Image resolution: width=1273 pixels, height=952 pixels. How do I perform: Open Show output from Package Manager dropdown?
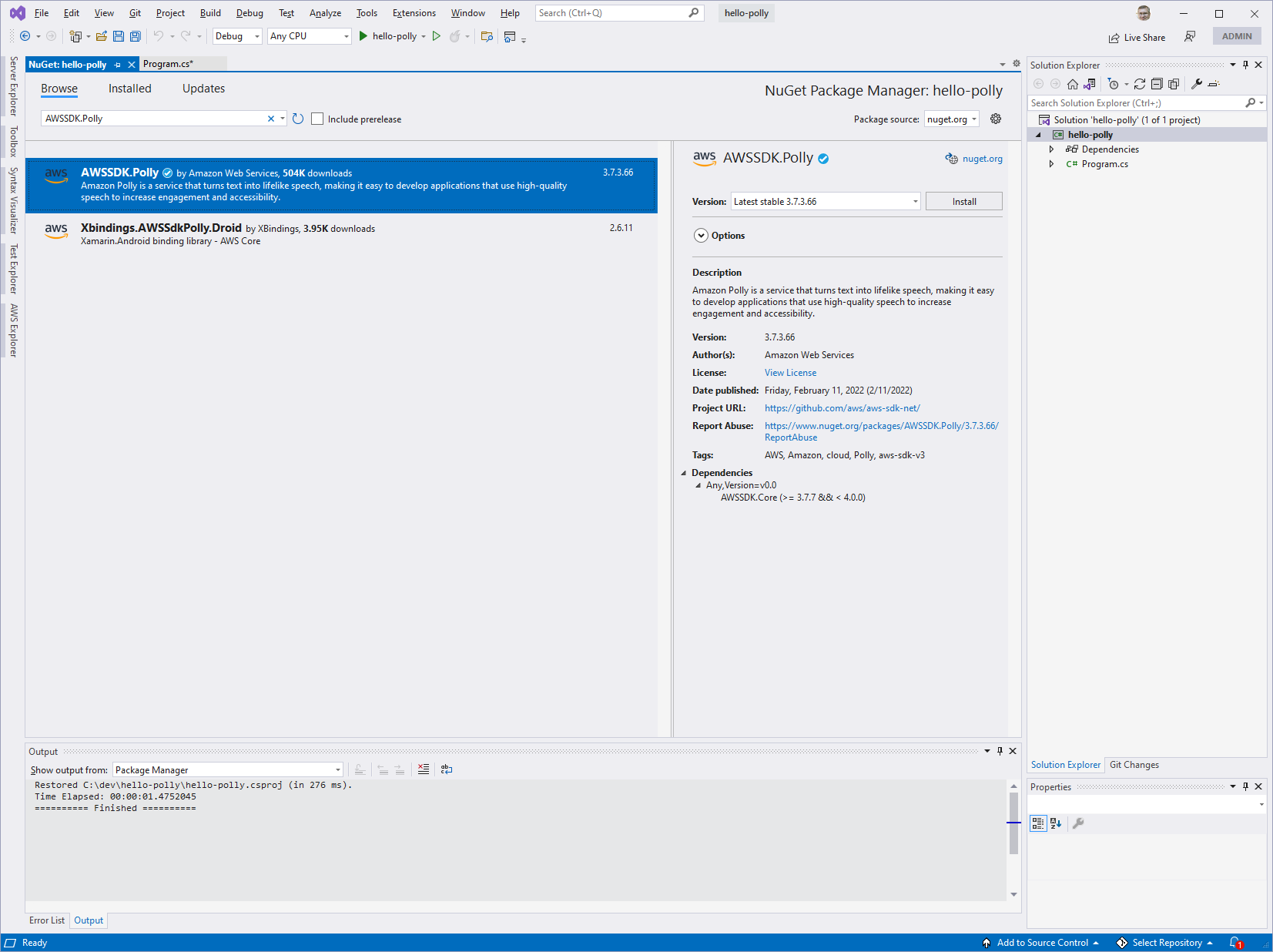click(x=228, y=770)
